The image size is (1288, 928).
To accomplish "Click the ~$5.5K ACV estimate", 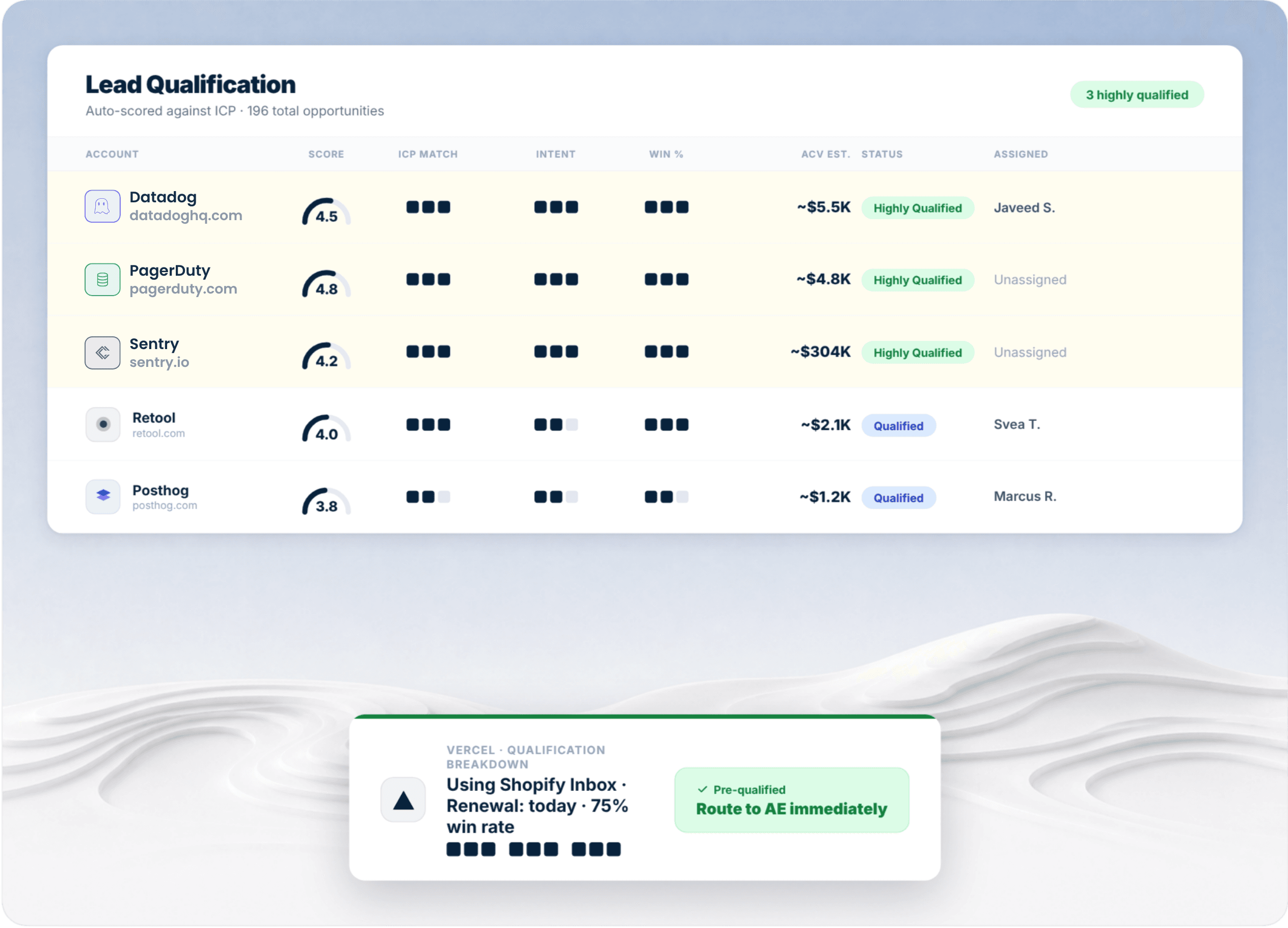I will (823, 207).
